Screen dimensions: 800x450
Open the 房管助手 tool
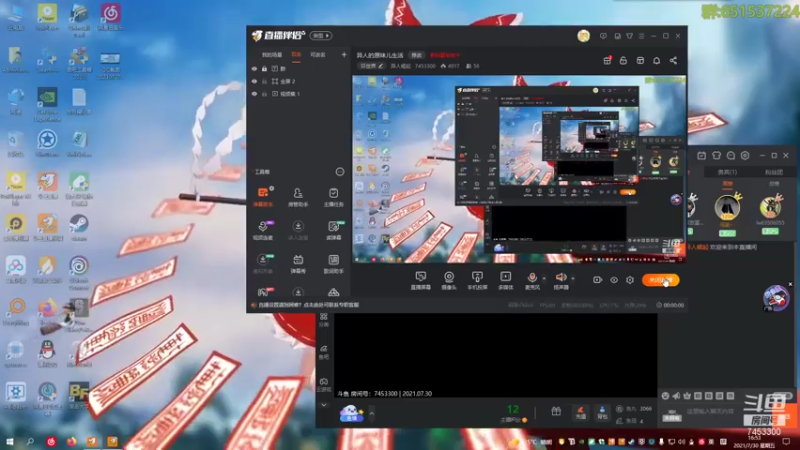pos(298,196)
